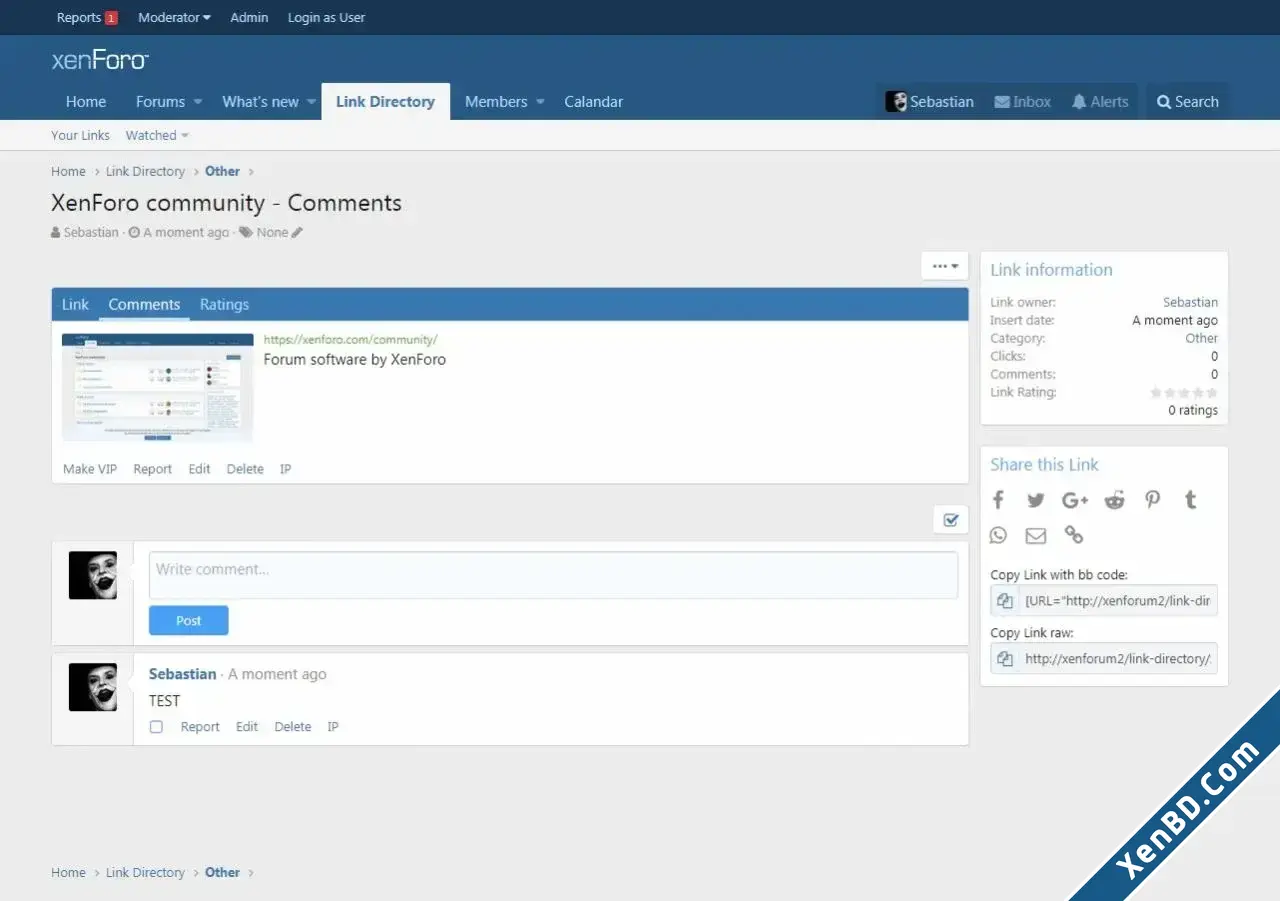Image resolution: width=1280 pixels, height=901 pixels.
Task: Focus the Write comment text box
Action: [x=553, y=575]
